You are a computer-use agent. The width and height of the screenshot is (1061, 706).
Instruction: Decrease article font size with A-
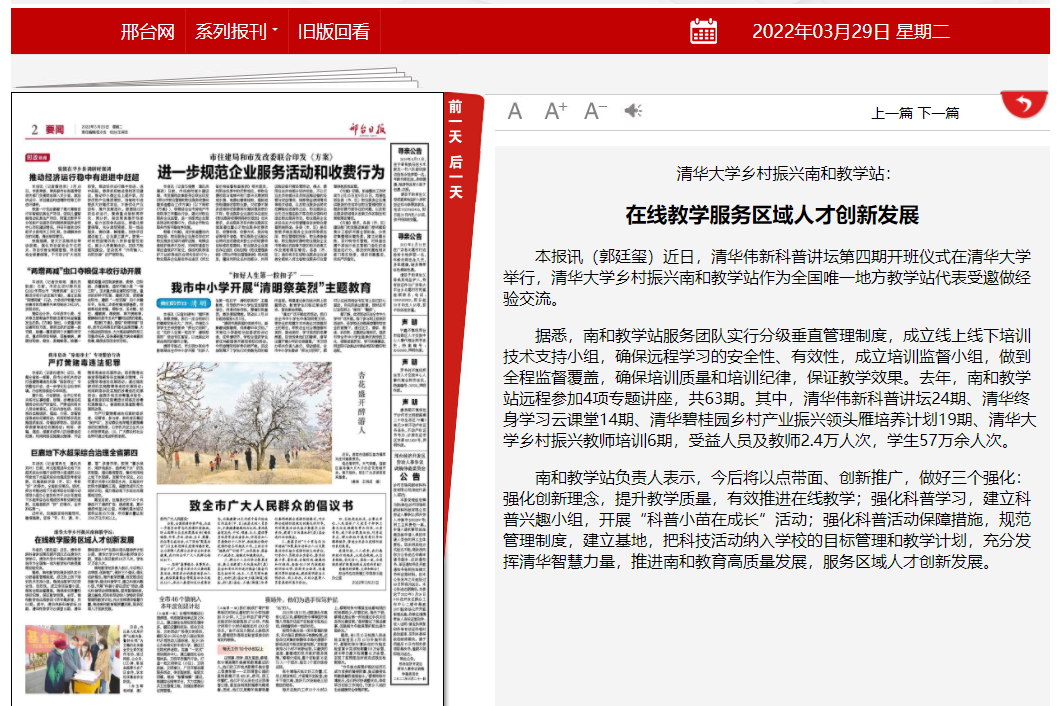pos(595,111)
